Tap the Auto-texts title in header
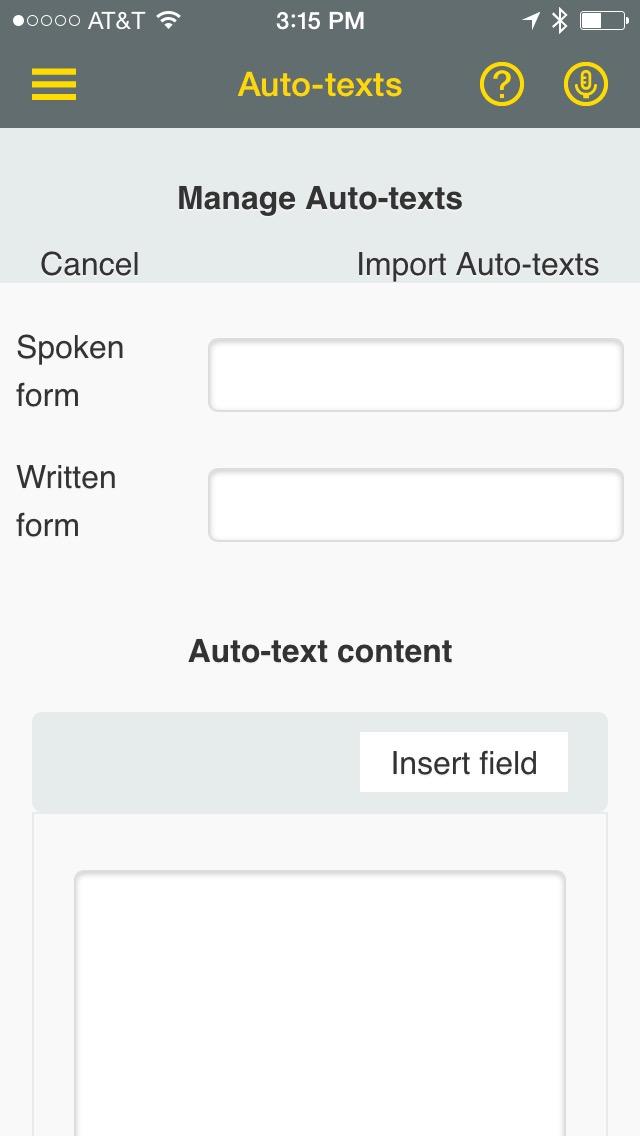Viewport: 640px width, 1136px height. tap(320, 85)
